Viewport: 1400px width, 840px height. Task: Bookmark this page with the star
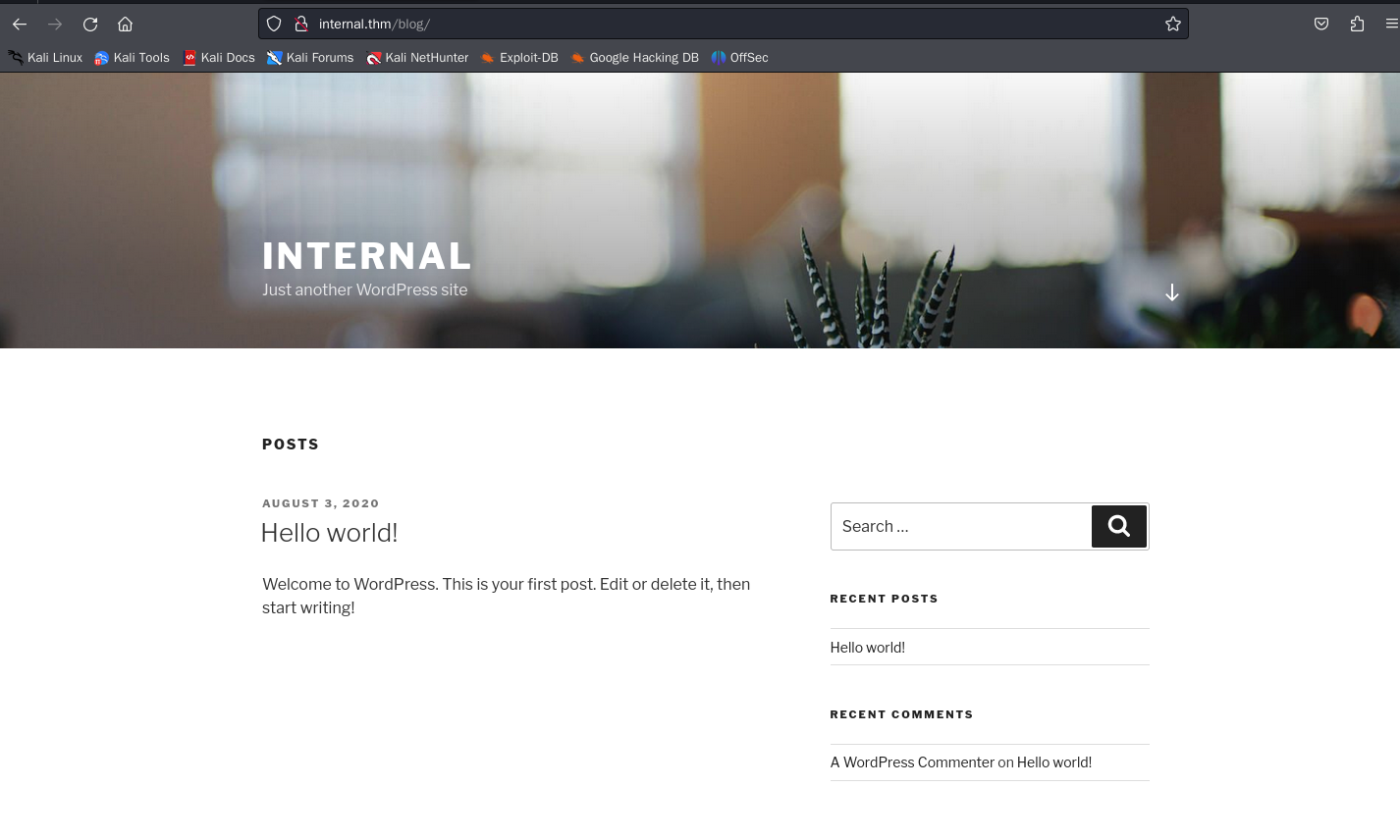pos(1172,24)
